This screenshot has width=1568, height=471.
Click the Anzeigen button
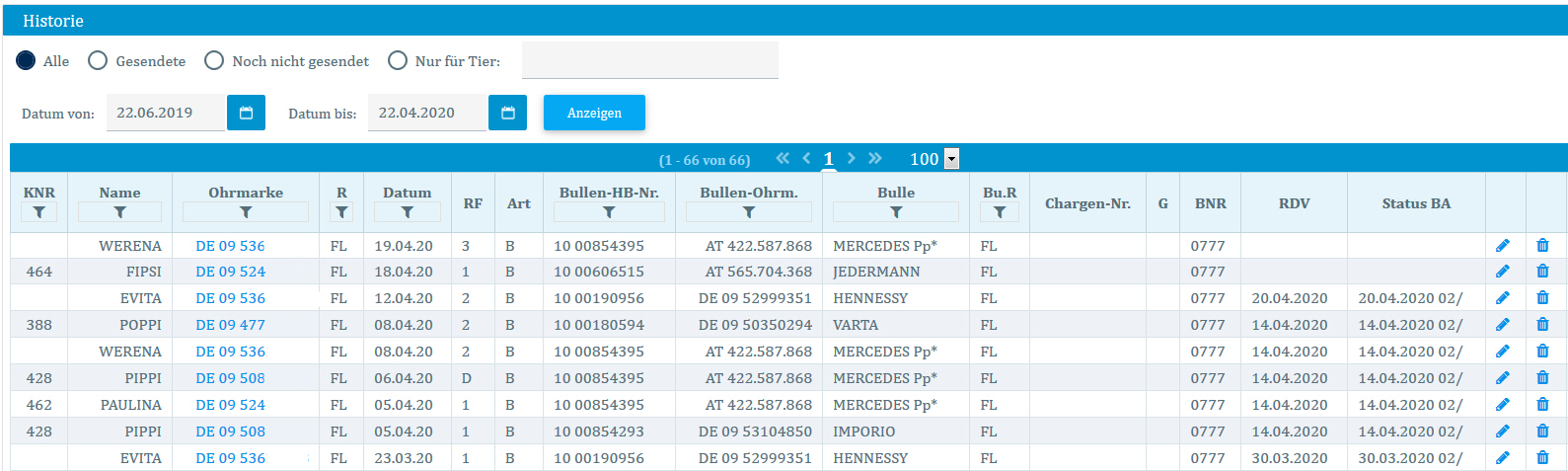[x=594, y=113]
